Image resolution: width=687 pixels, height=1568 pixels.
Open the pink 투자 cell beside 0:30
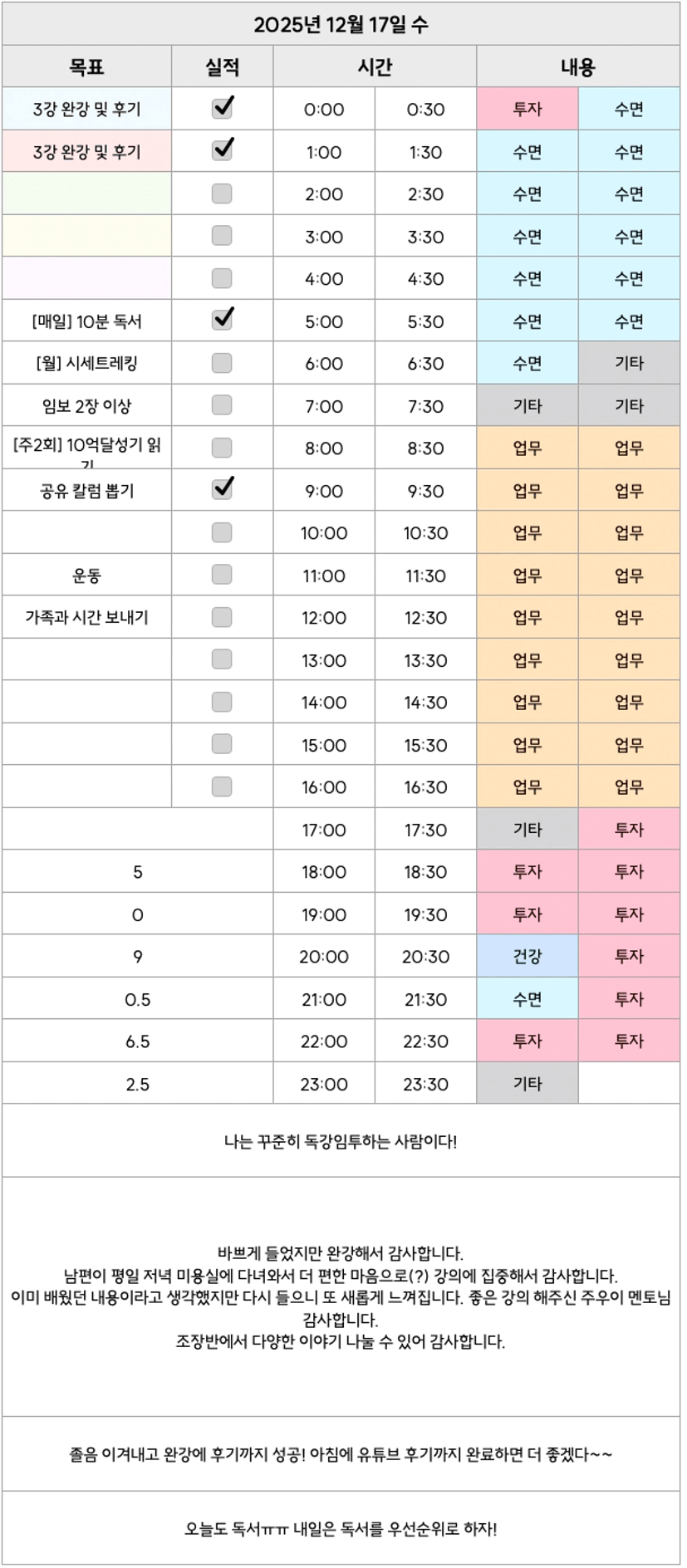(x=527, y=109)
